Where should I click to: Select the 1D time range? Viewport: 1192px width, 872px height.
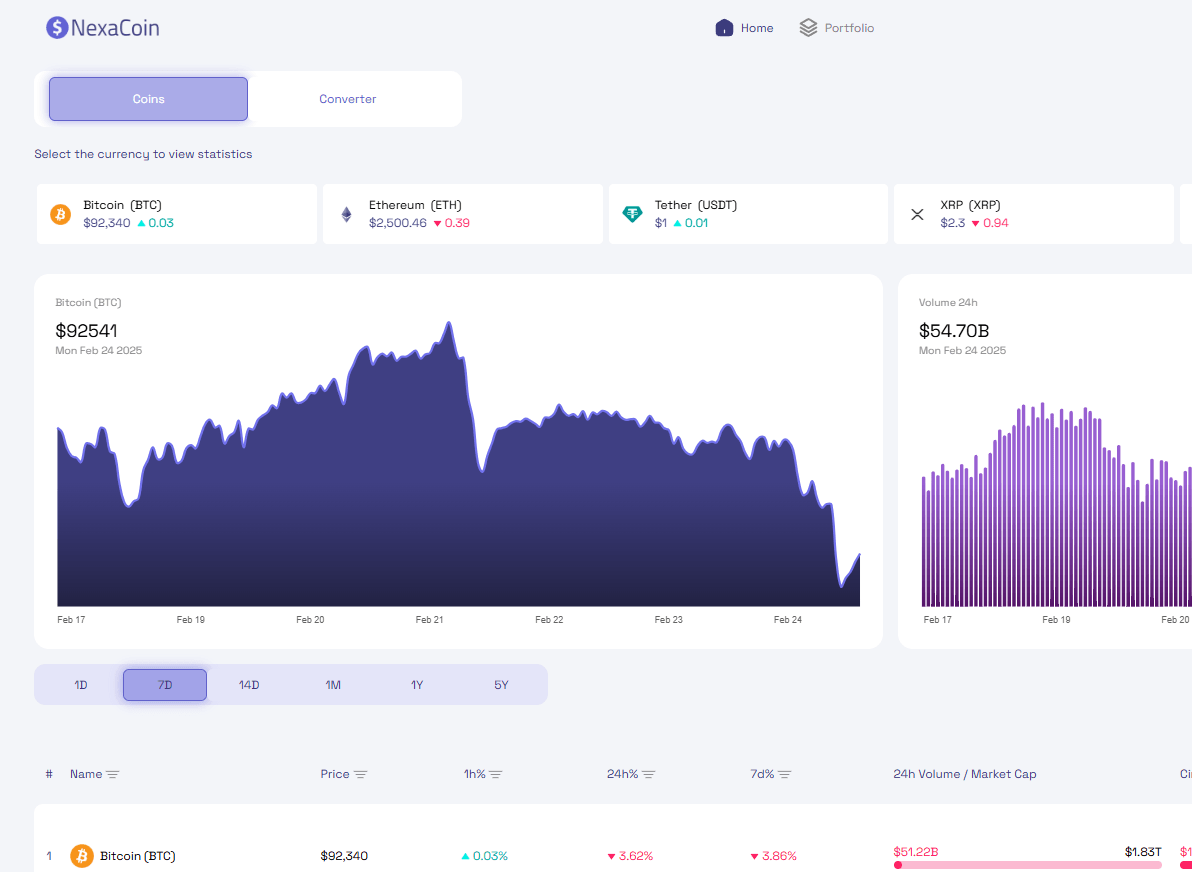pyautogui.click(x=81, y=685)
